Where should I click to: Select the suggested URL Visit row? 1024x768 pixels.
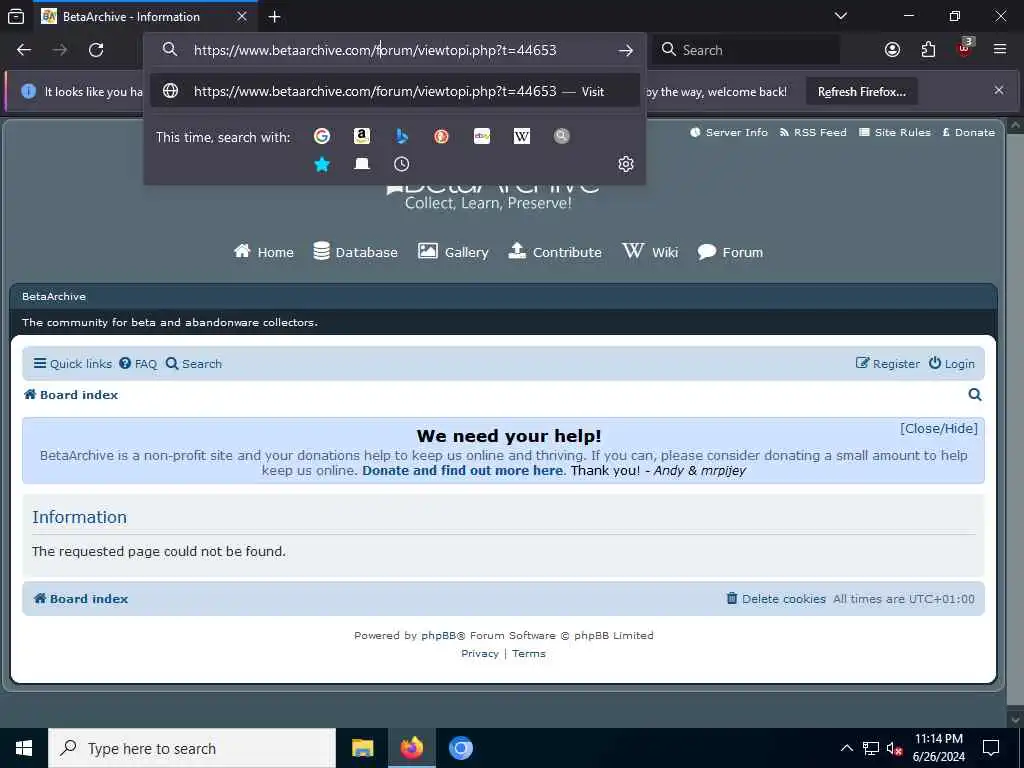click(x=394, y=91)
